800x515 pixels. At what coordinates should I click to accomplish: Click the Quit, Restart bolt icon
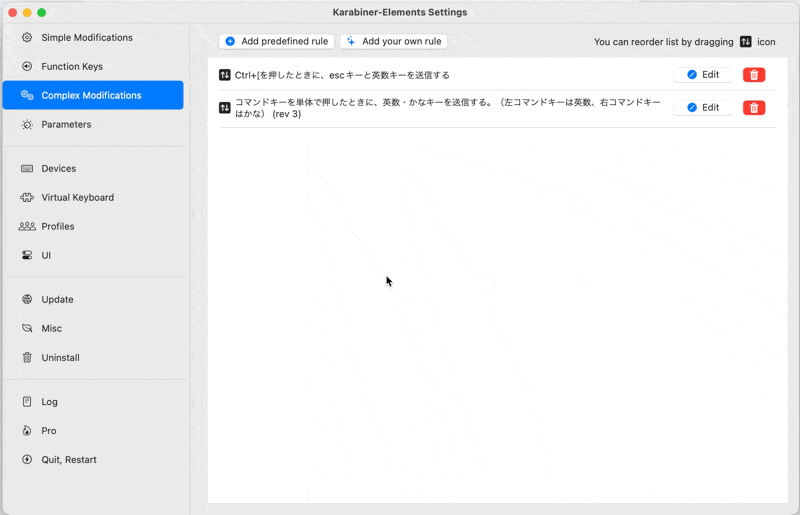tap(27, 460)
